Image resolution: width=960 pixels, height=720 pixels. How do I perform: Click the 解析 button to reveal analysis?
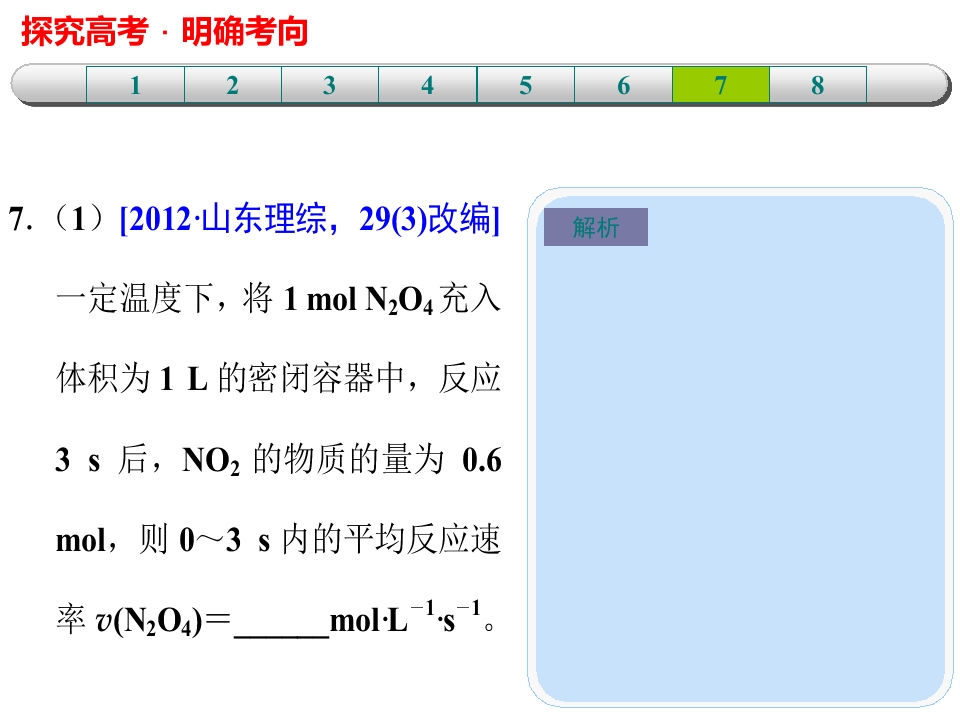[596, 227]
